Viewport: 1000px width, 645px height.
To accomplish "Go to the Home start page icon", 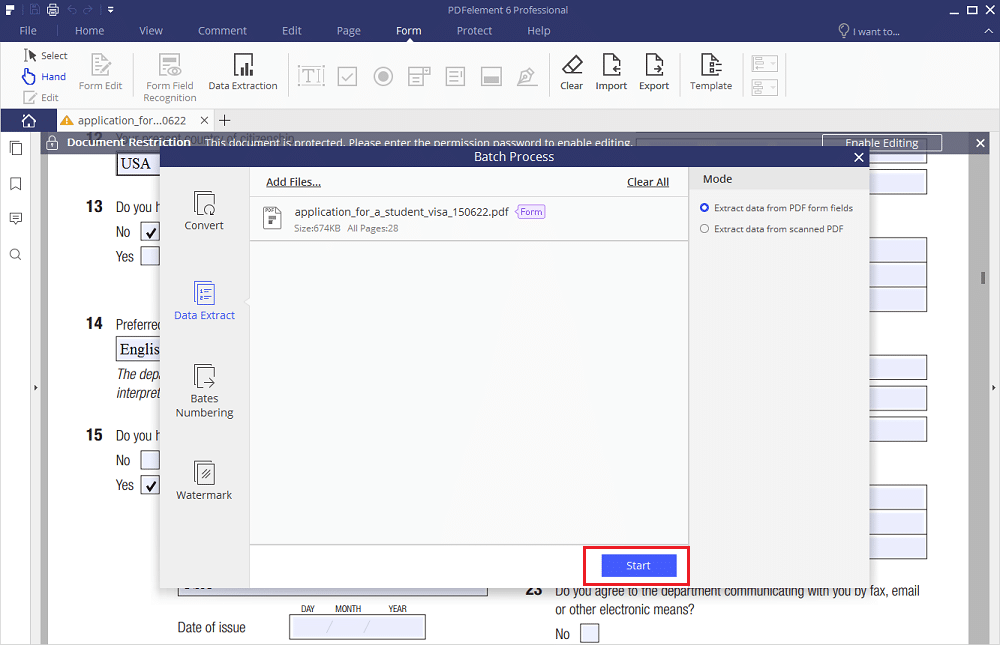I will tap(28, 121).
